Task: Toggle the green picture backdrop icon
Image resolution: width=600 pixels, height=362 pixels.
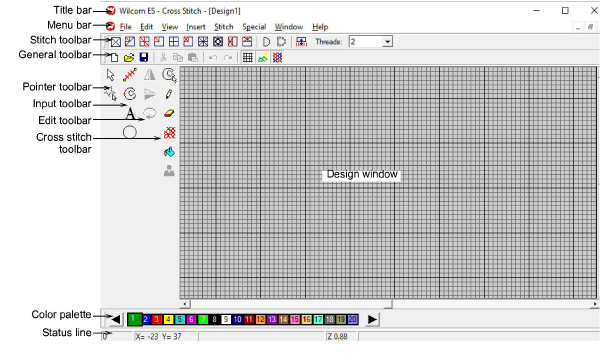Action: point(262,57)
